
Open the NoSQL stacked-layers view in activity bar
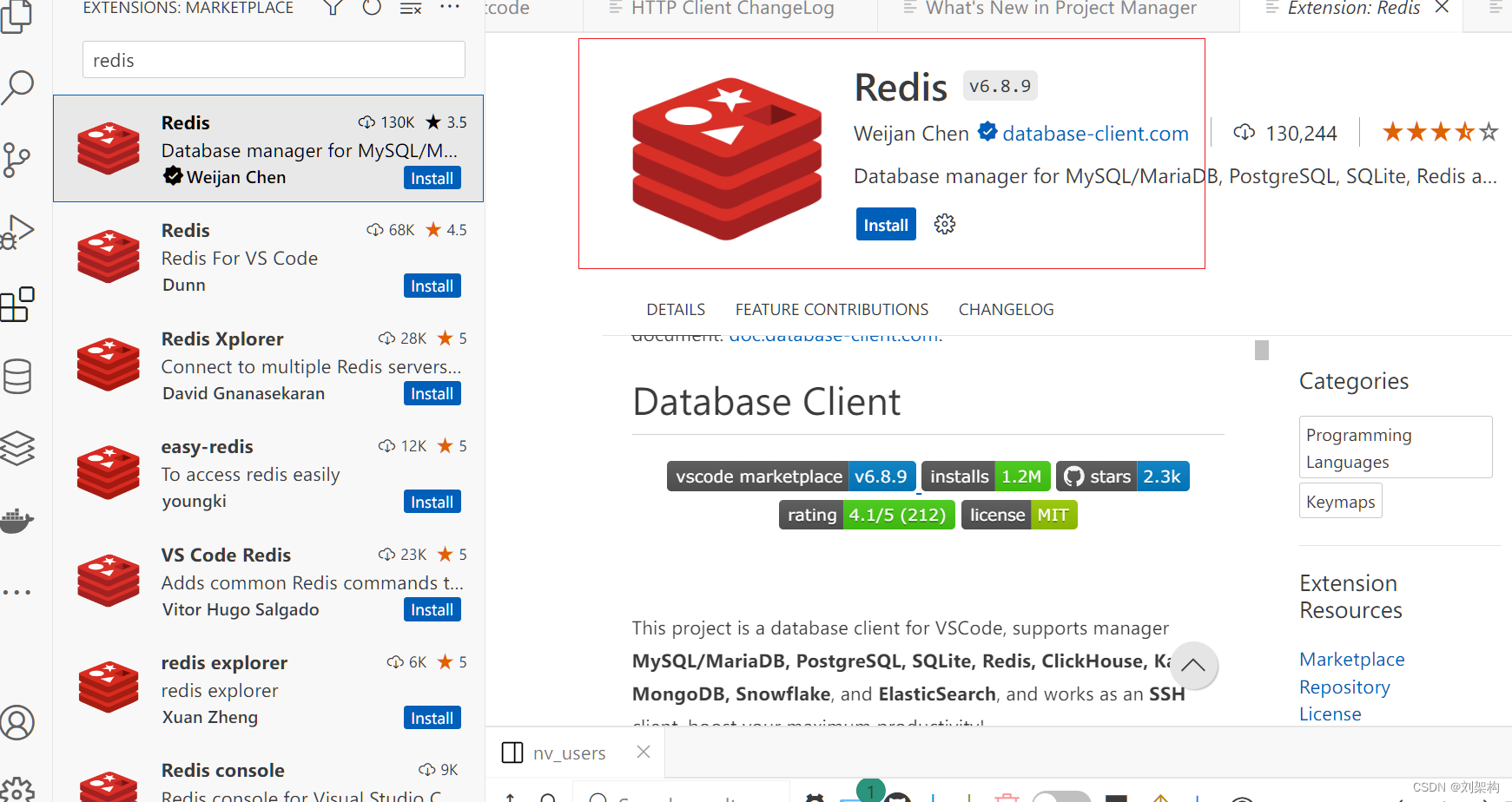point(17,448)
